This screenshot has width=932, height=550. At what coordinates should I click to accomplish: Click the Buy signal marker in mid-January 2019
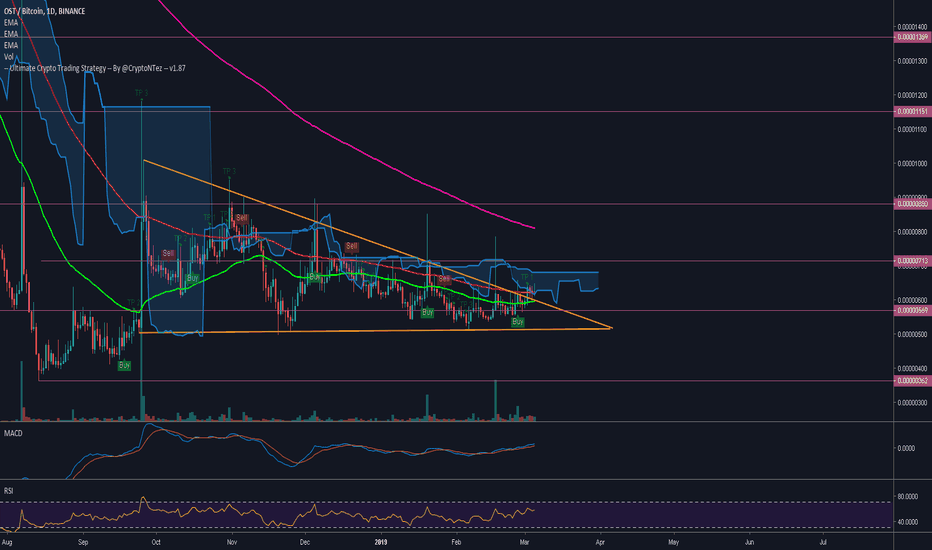coord(427,313)
